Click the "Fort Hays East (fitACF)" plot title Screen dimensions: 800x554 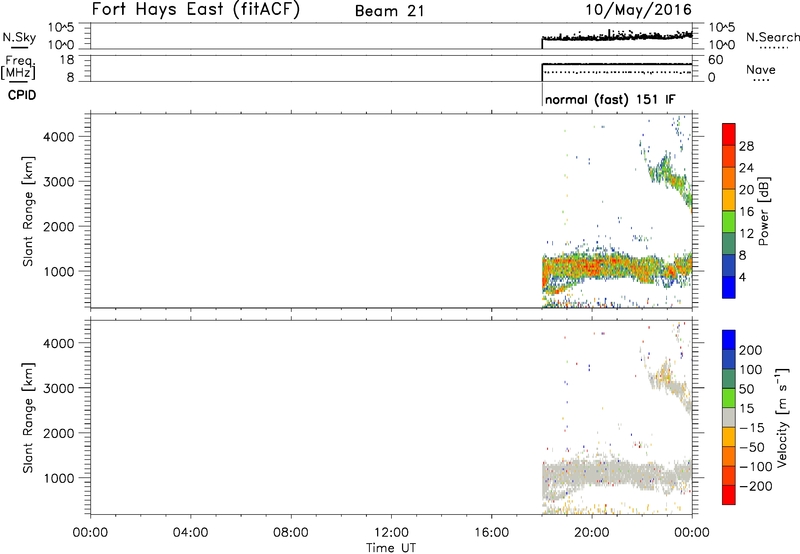pos(196,9)
